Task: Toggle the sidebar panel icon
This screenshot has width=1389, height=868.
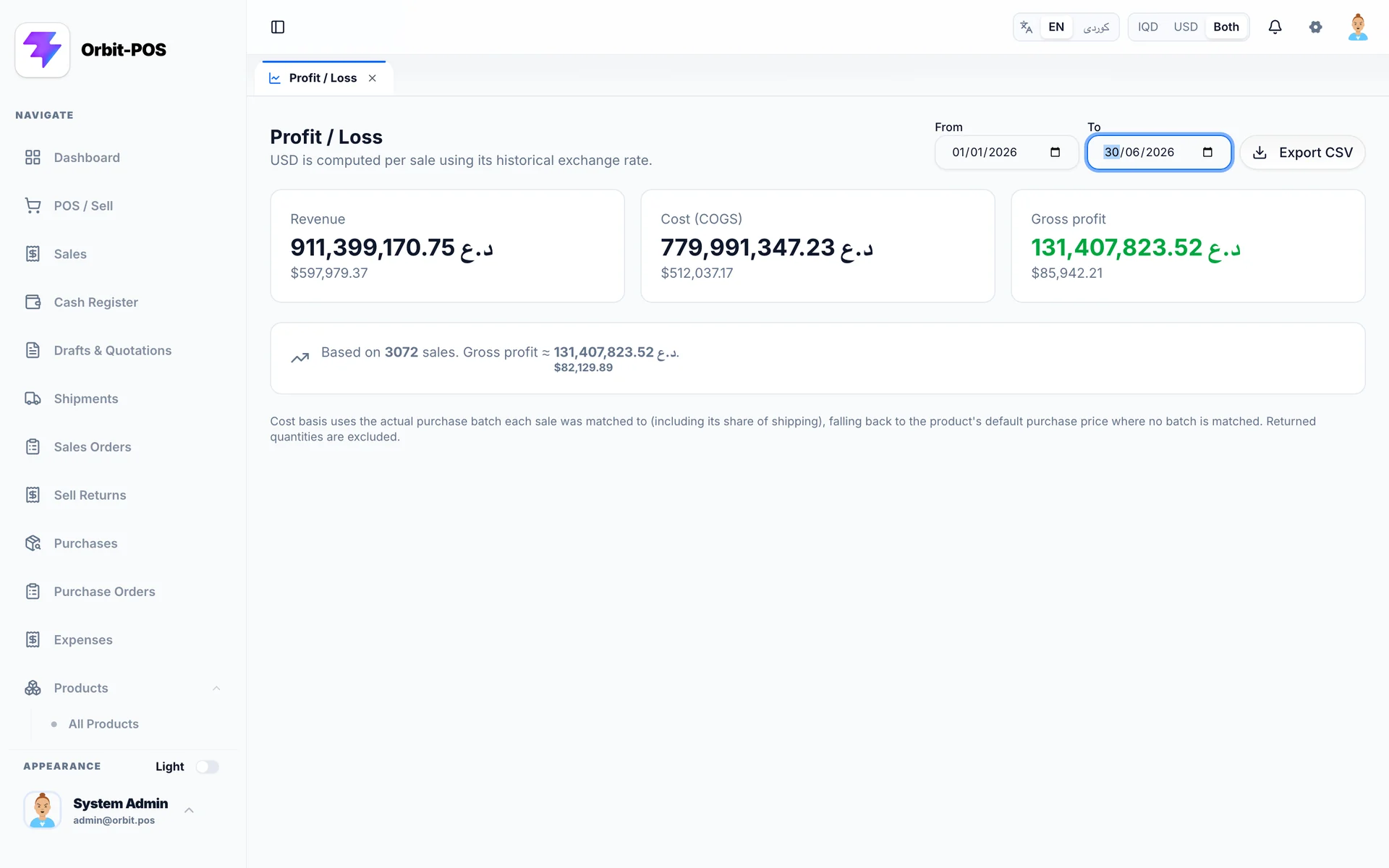Action: (278, 27)
